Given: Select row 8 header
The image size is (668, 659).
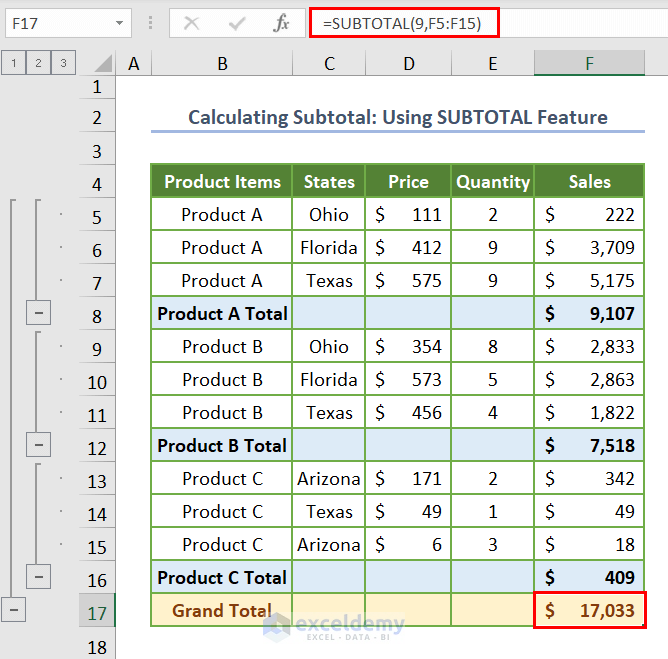Looking at the screenshot, I should click(x=97, y=315).
